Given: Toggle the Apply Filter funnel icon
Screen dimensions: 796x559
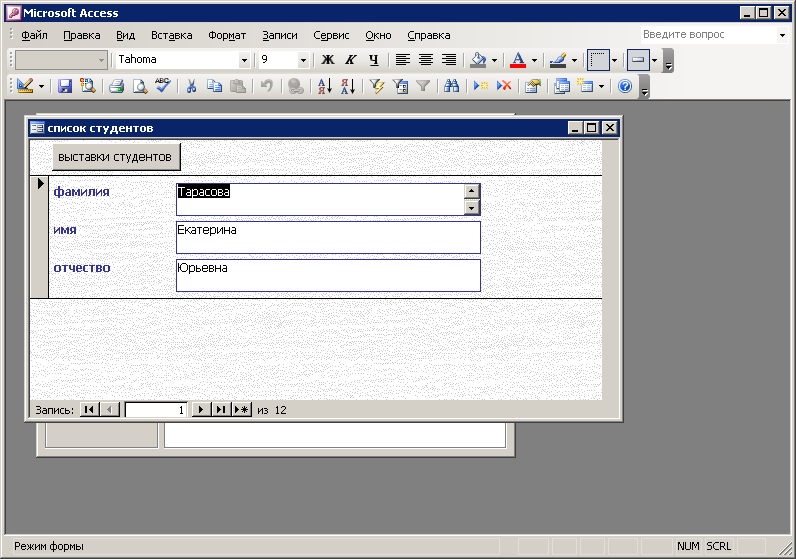Looking at the screenshot, I should pyautogui.click(x=423, y=86).
